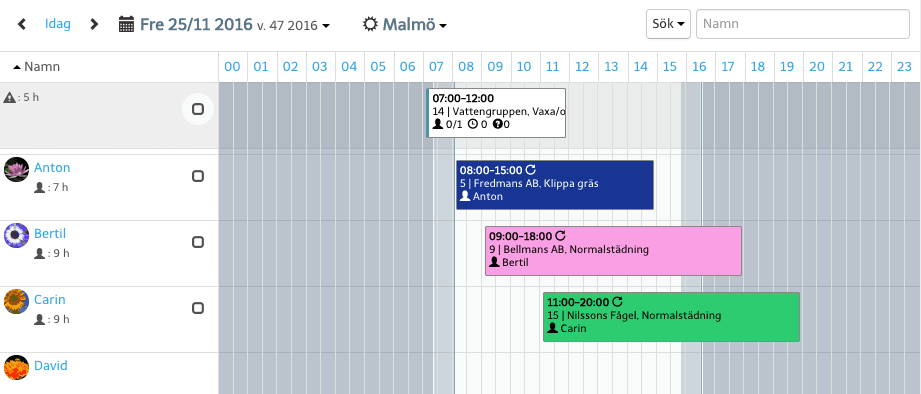921x394 pixels.
Task: Select Carin's green Nilssons Fågel shift block
Action: pyautogui.click(x=671, y=316)
